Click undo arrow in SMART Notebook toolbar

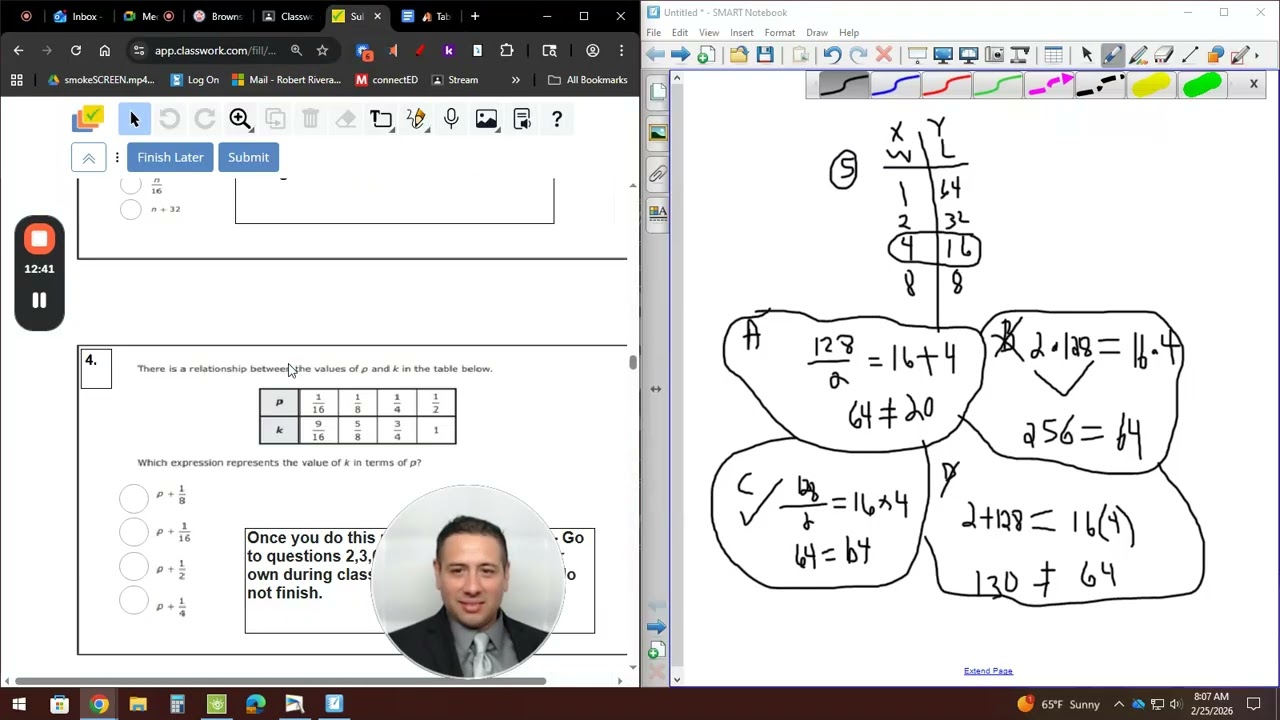pyautogui.click(x=832, y=55)
